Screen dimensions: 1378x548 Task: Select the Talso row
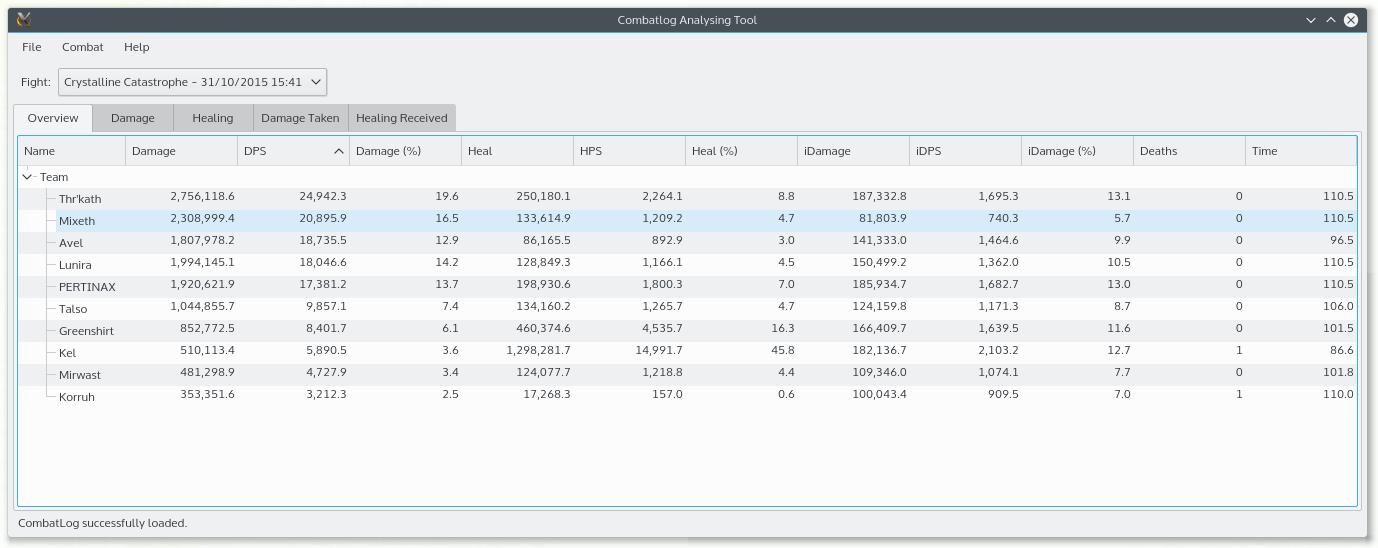687,308
